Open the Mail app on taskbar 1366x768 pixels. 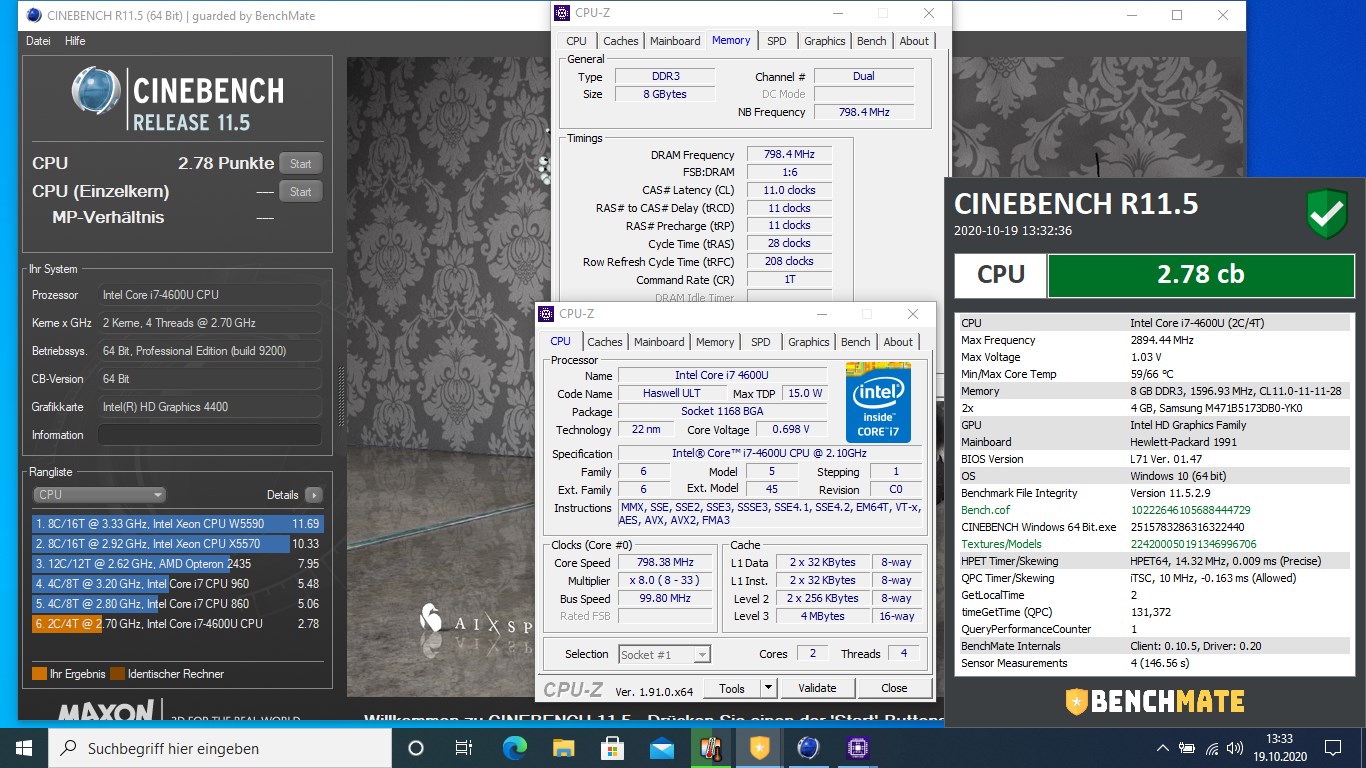(661, 747)
